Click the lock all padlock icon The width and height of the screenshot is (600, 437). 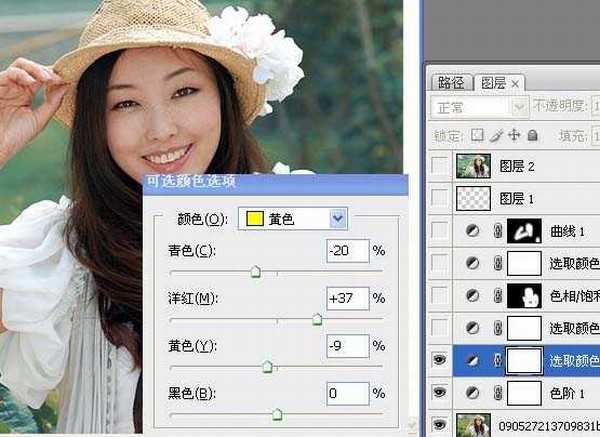click(x=531, y=135)
